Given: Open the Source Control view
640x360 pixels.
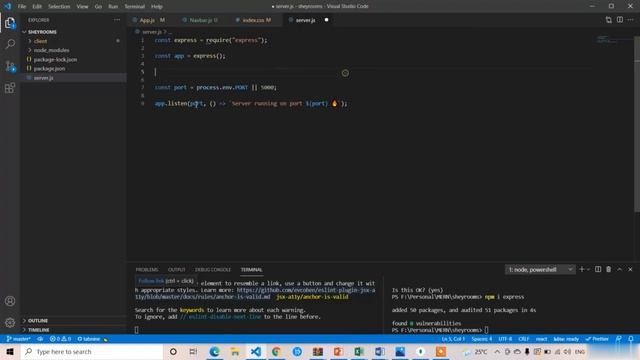Looking at the screenshot, I should pos(10,66).
